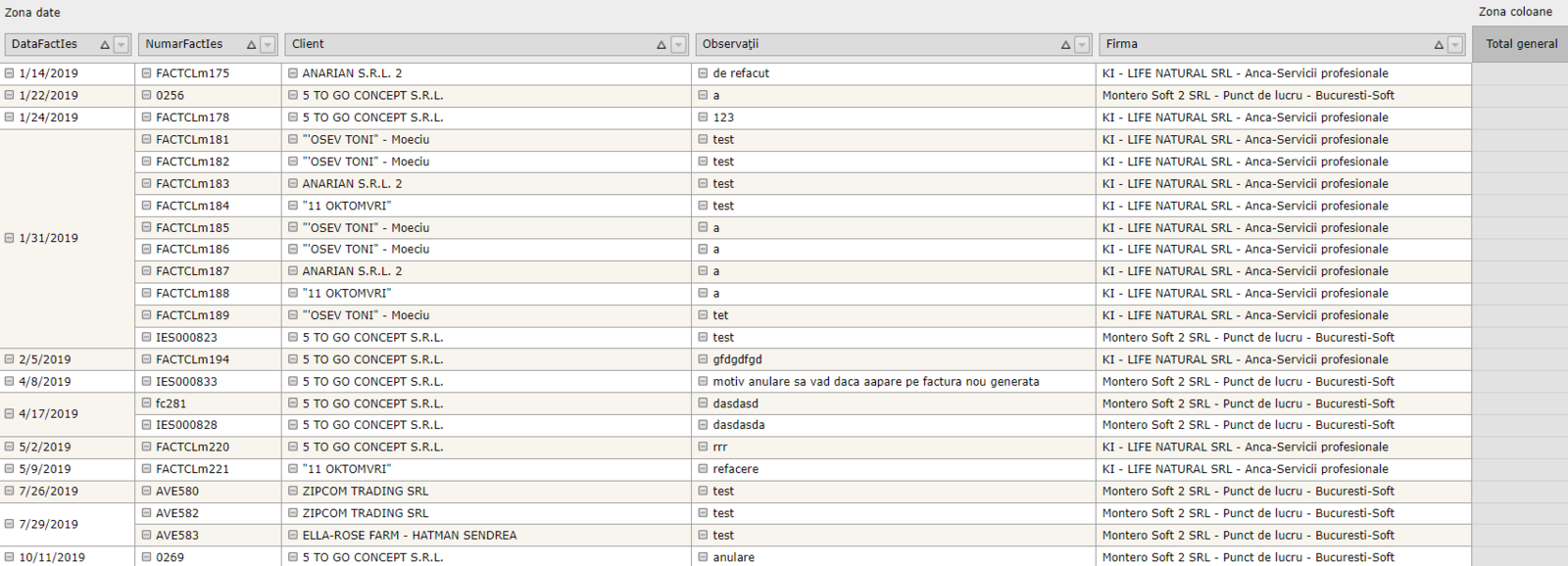This screenshot has height=566, width=1568.
Task: Collapse ELLA-ROSE FARM - HATMAN SENDREA client
Action: coord(293,536)
